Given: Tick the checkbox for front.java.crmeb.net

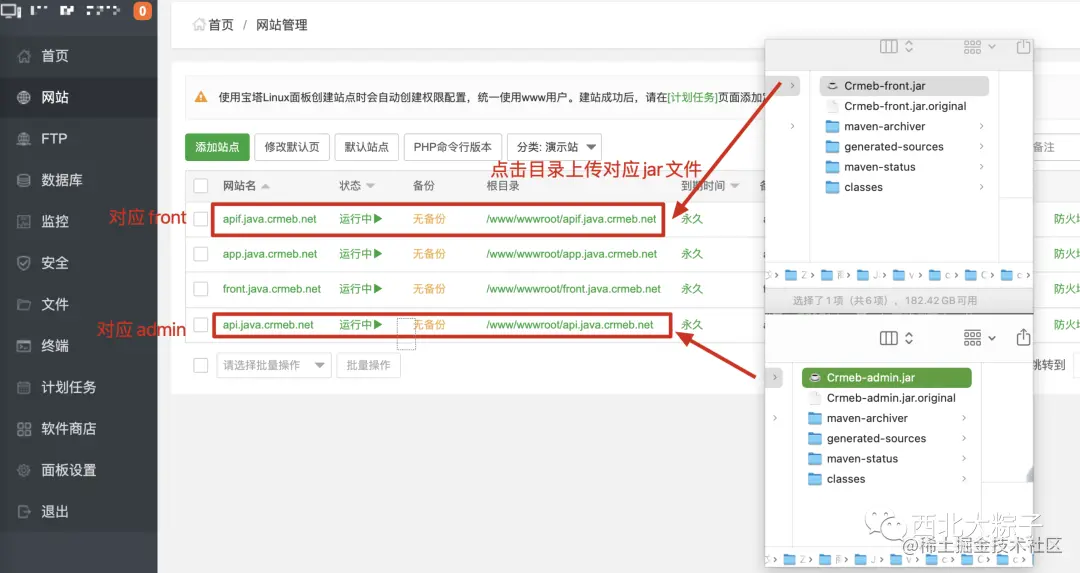Looking at the screenshot, I should pos(200,289).
